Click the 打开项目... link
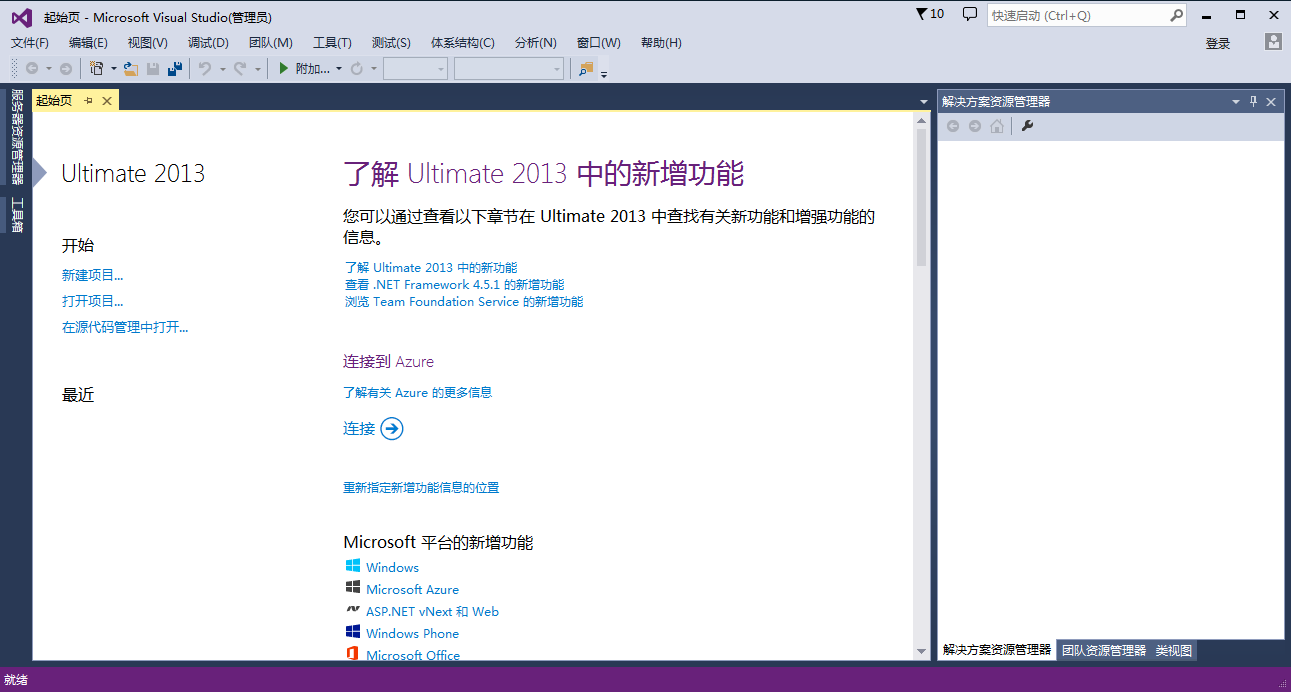Image resolution: width=1291 pixels, height=692 pixels. click(92, 301)
